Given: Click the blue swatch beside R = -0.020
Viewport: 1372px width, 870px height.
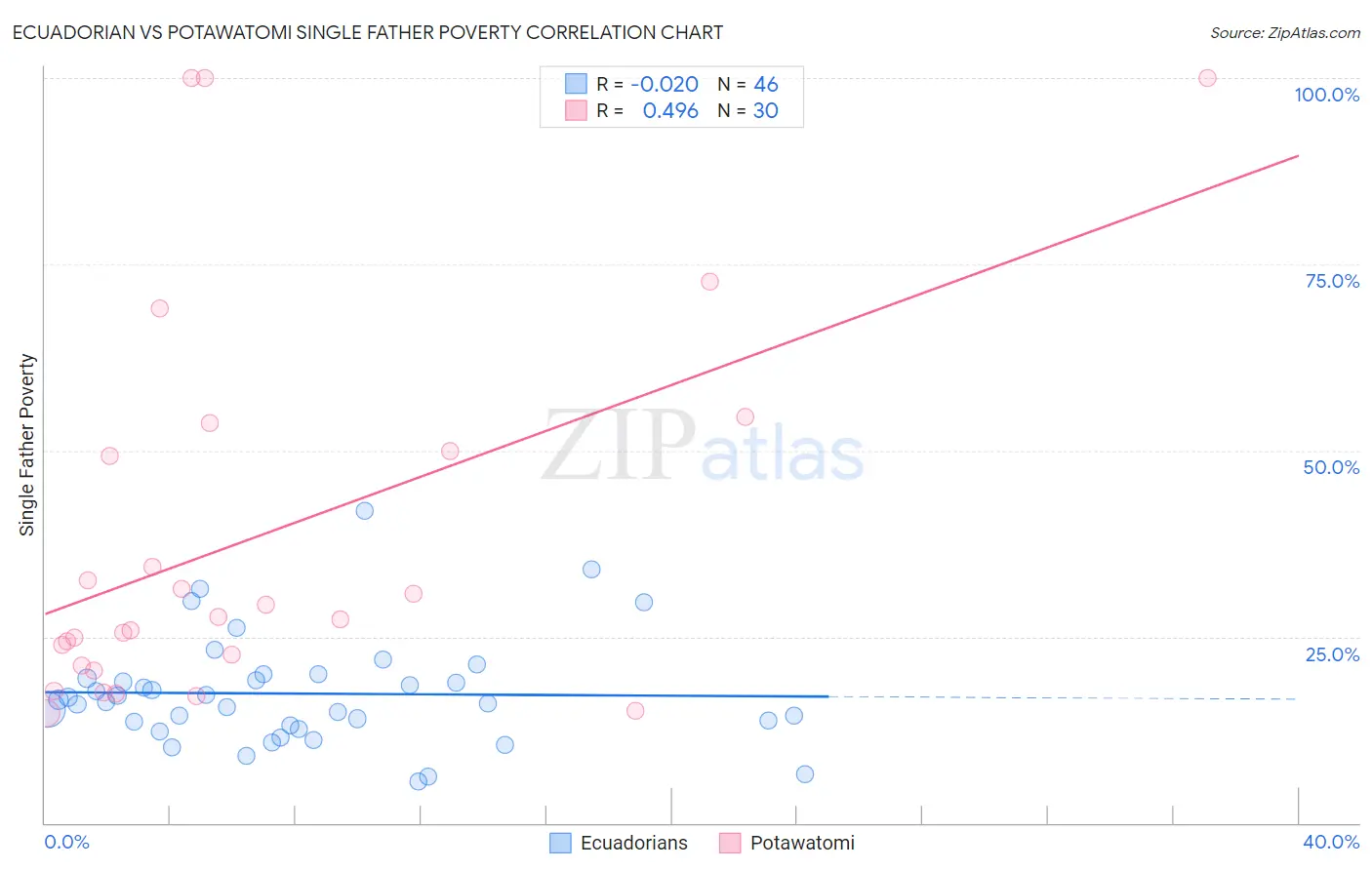Looking at the screenshot, I should 577,84.
